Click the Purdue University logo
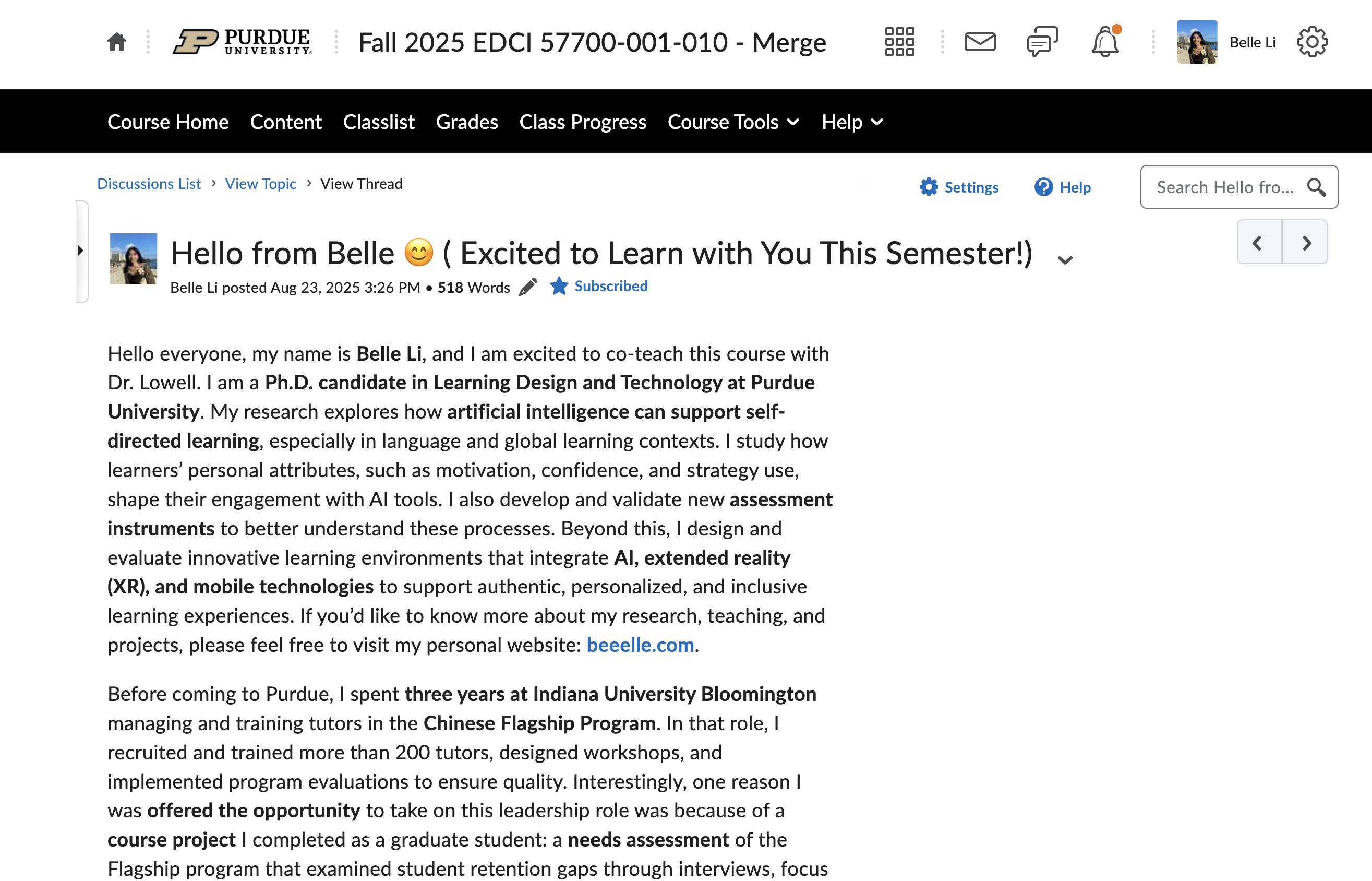Screen dimensions: 1372x881 pos(243,41)
